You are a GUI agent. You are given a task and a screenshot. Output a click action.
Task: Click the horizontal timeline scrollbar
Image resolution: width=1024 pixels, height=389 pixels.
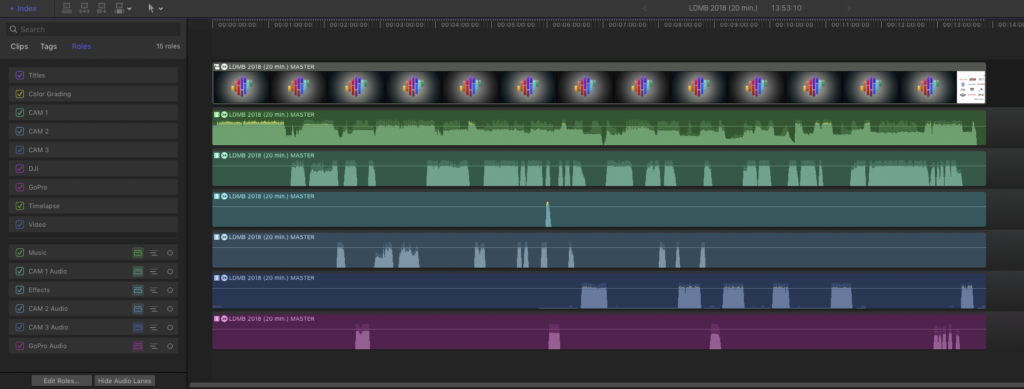pos(606,385)
